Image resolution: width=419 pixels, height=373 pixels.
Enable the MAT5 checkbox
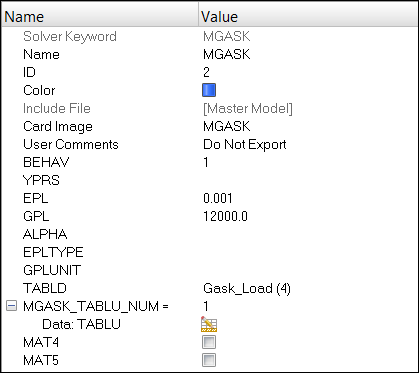point(209,360)
